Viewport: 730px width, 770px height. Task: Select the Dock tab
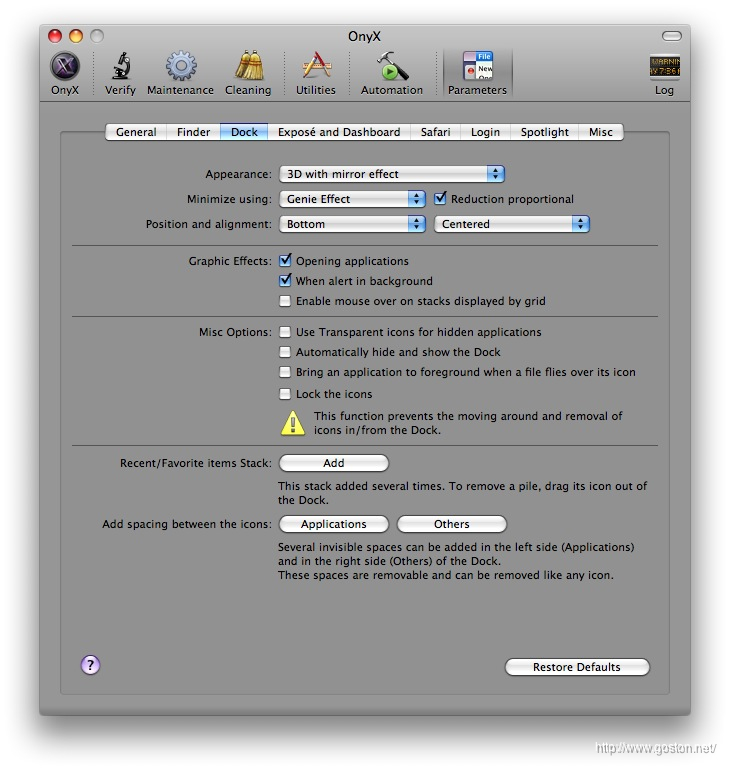(x=244, y=132)
